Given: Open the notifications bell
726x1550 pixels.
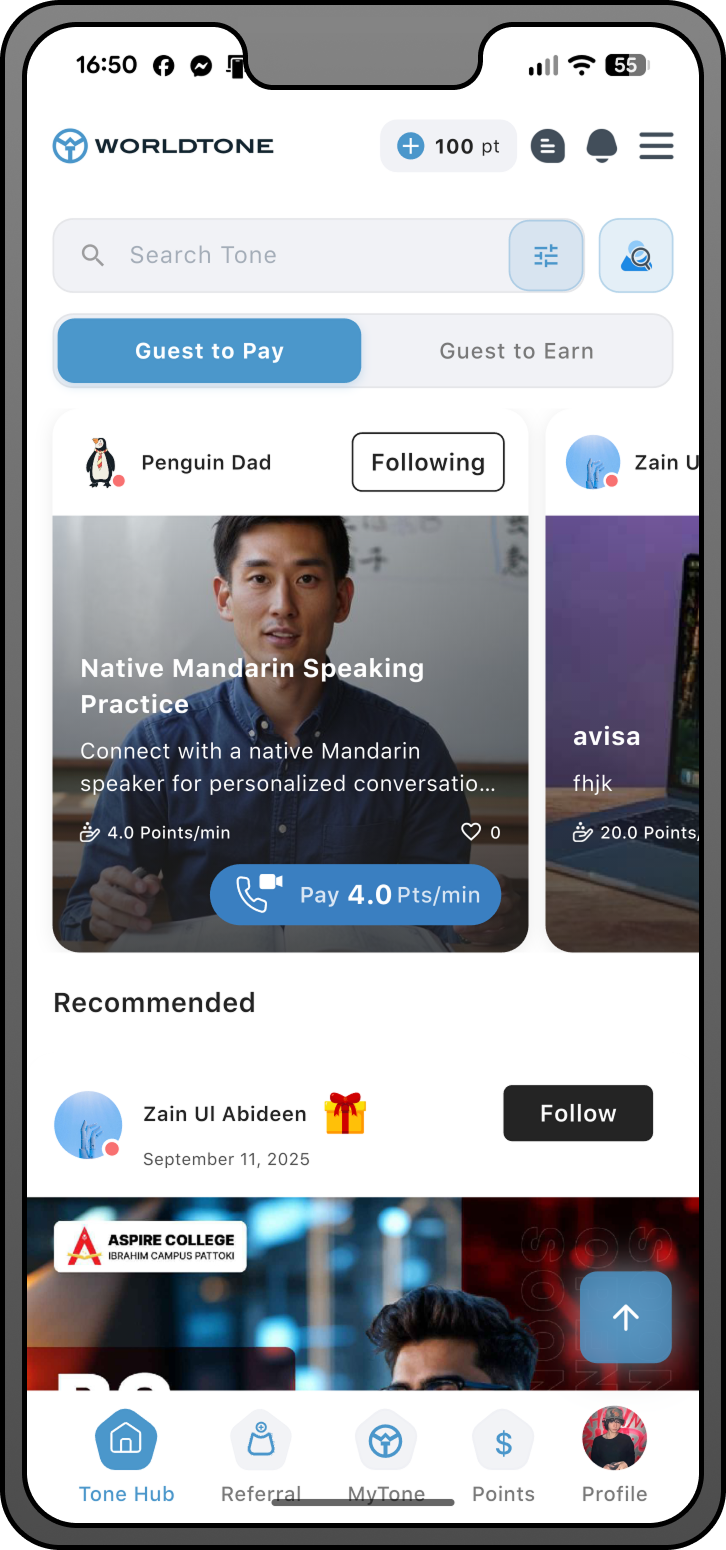Looking at the screenshot, I should click(601, 146).
